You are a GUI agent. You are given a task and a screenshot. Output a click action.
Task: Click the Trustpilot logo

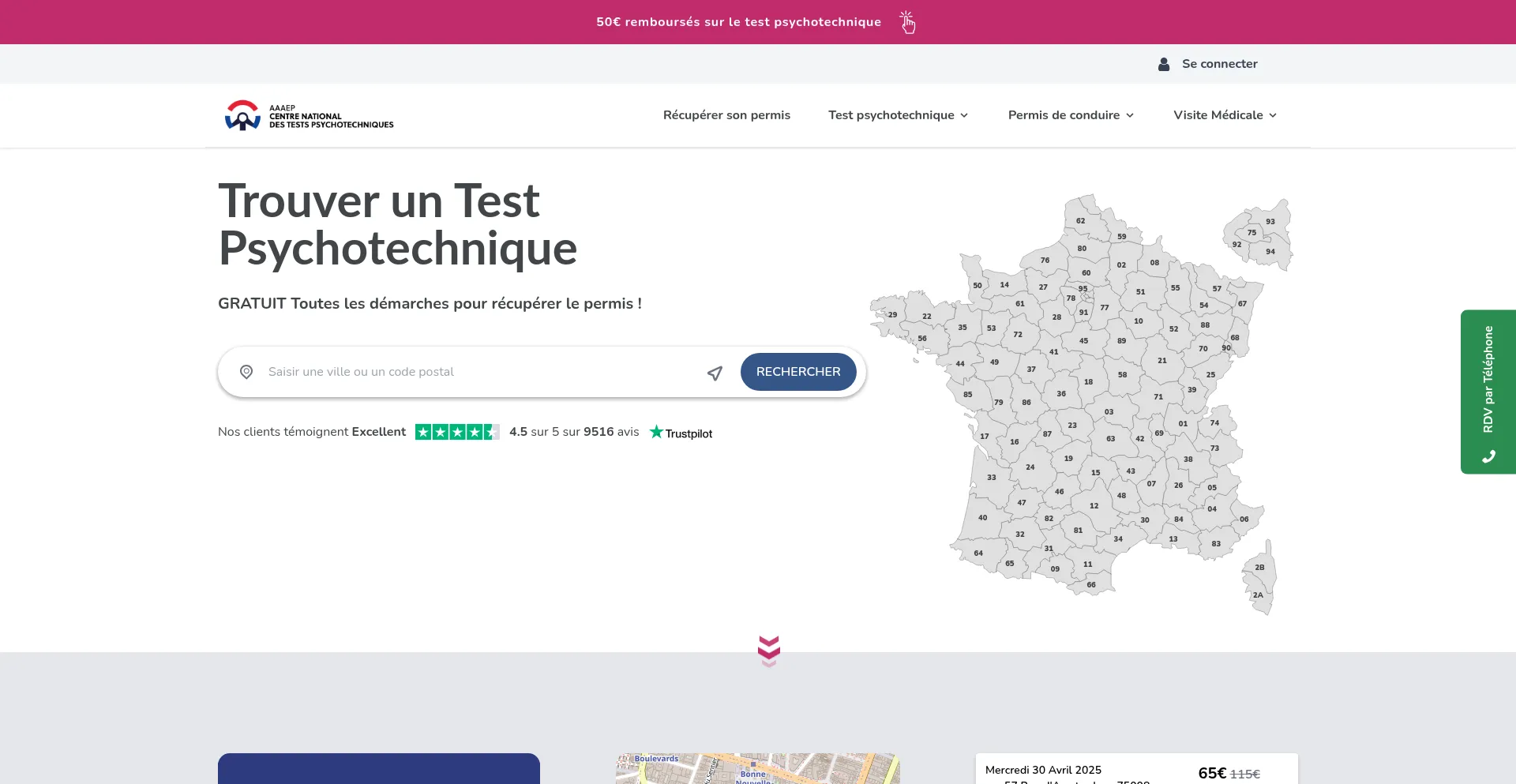coord(681,433)
